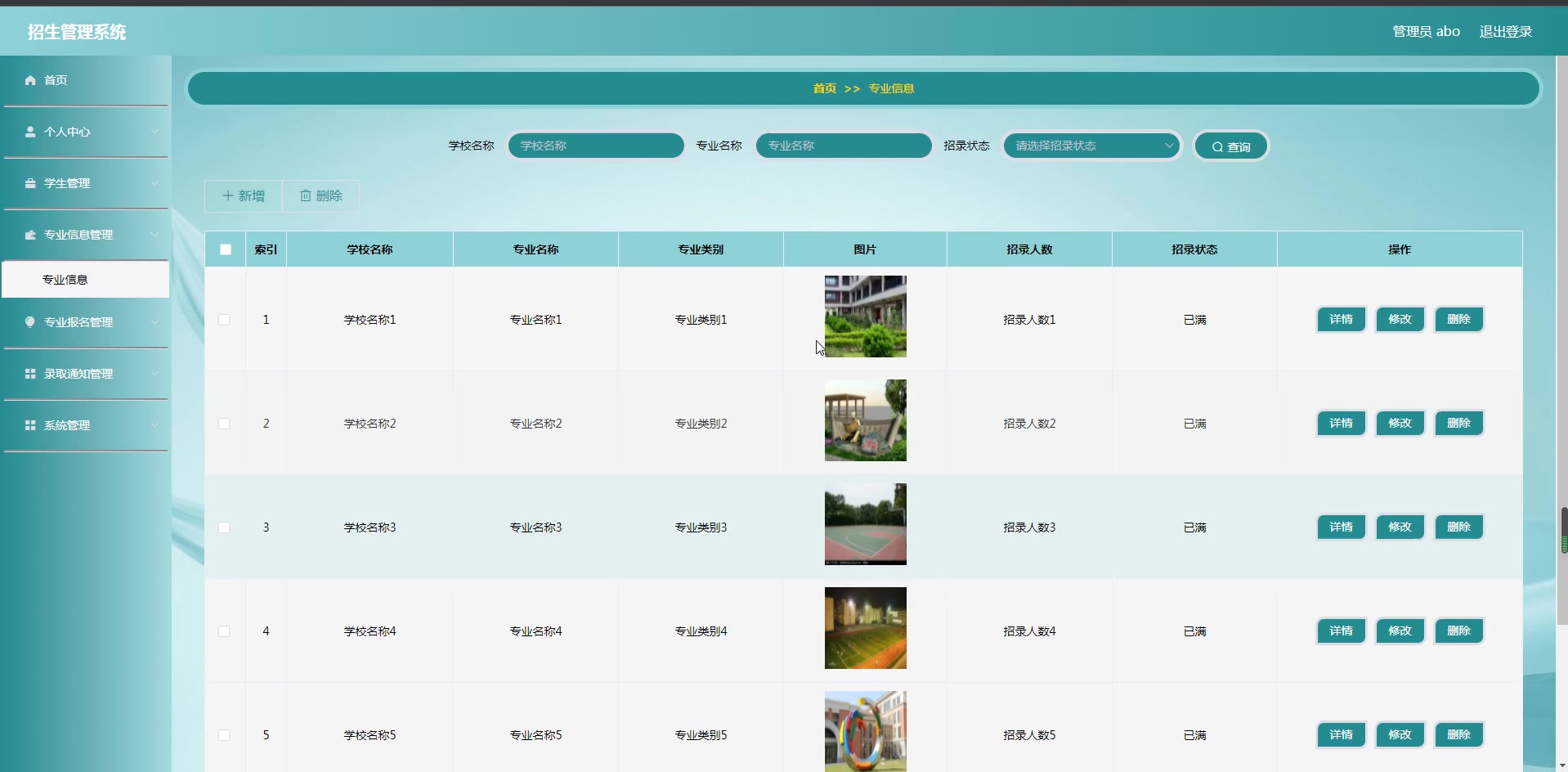The width and height of the screenshot is (1568, 772).
Task: Click 修改 for 学校名称4 row
Action: click(x=1400, y=631)
